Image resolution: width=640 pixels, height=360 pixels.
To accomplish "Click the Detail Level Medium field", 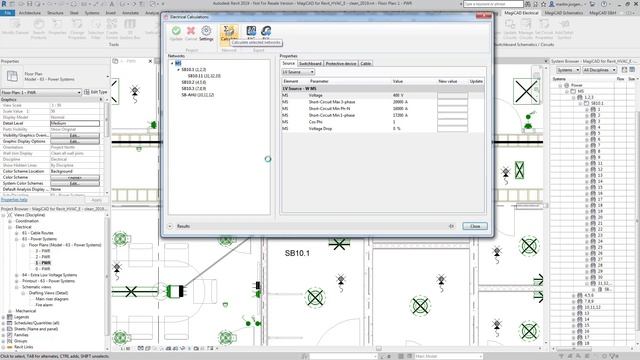I will pyautogui.click(x=75, y=123).
